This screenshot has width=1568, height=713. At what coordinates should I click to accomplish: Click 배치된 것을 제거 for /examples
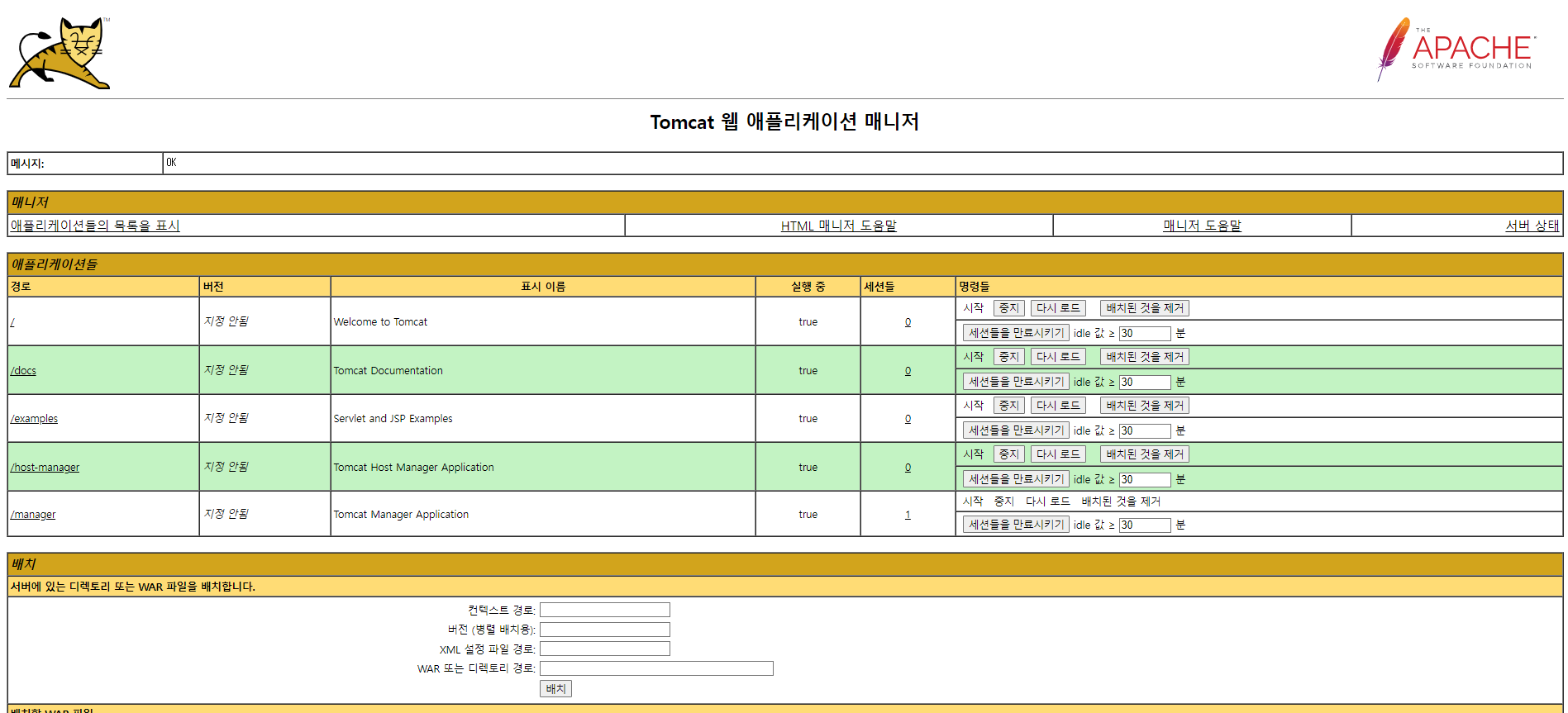(1145, 406)
